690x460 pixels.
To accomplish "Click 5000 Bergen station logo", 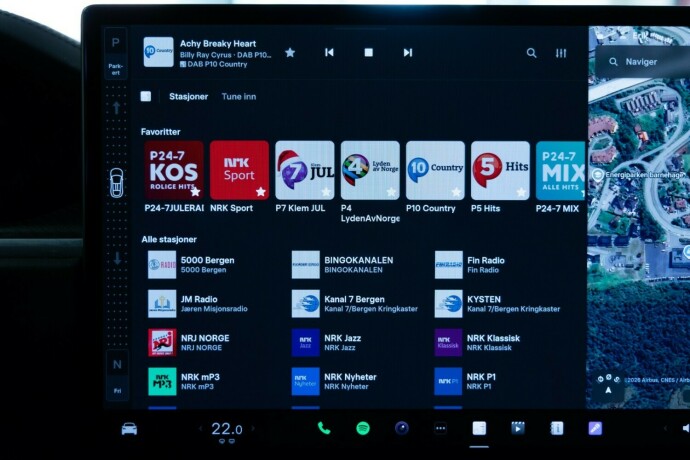I will pos(162,265).
